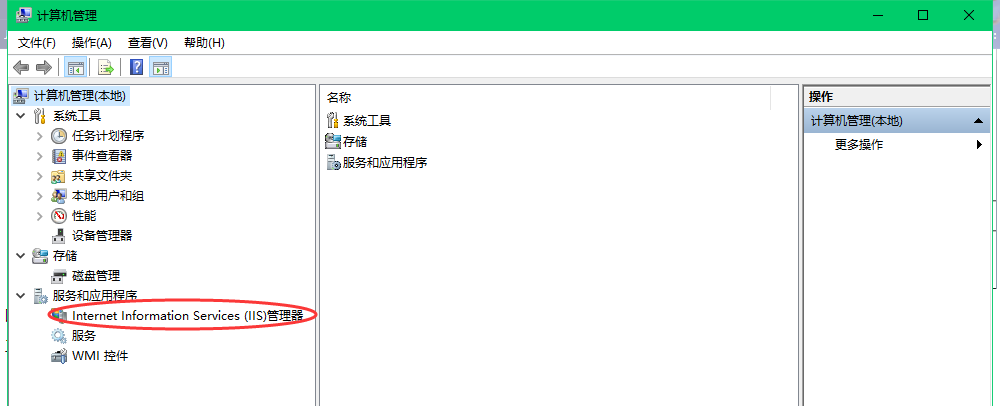Click the Shared Folders icon in tree
This screenshot has height=406, width=1000.
point(59,176)
